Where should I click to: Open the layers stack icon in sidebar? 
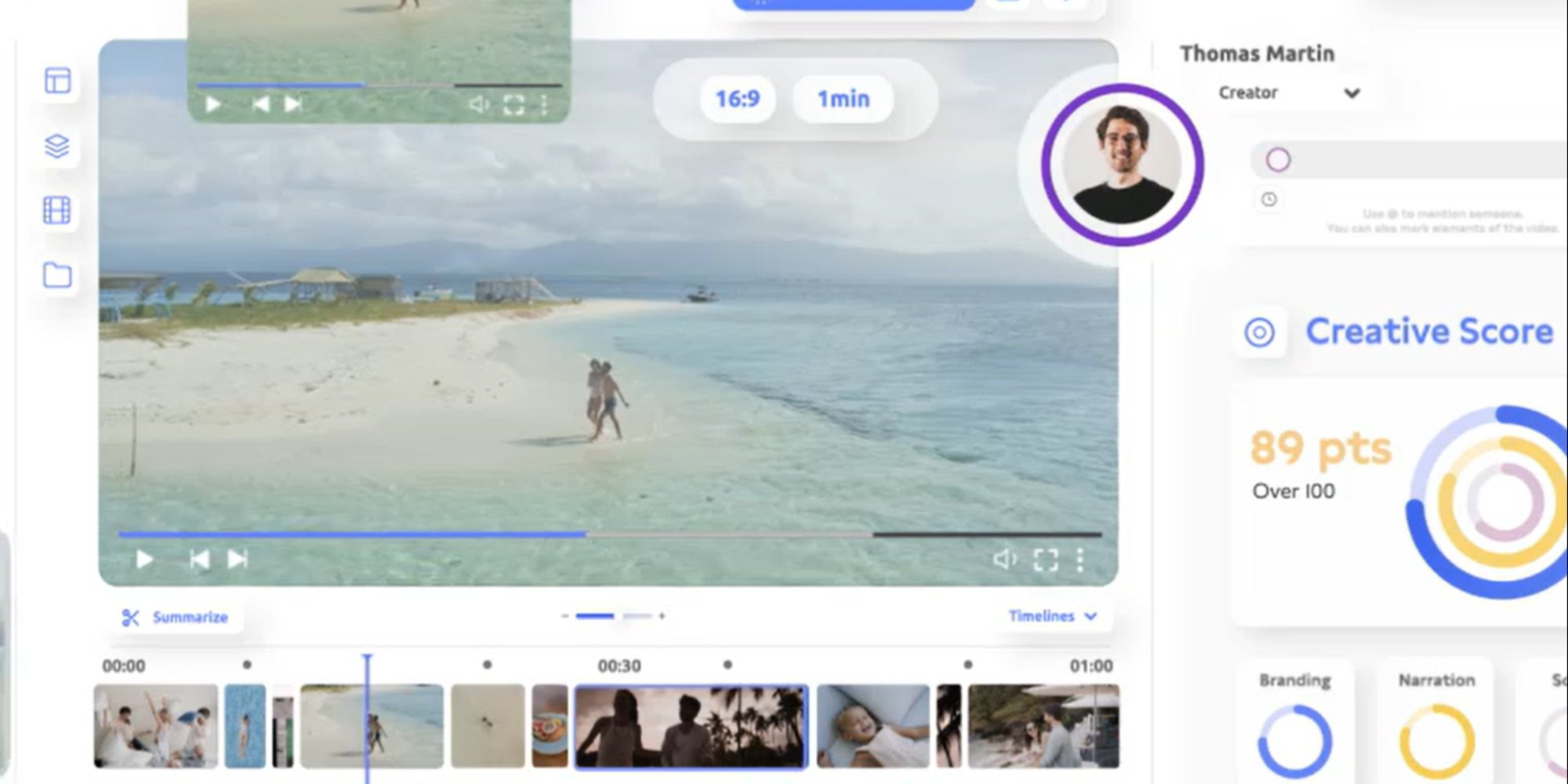[57, 146]
